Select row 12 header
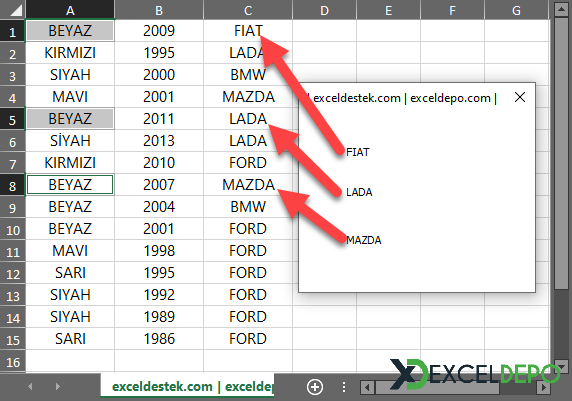572x401 pixels. pos(12,274)
